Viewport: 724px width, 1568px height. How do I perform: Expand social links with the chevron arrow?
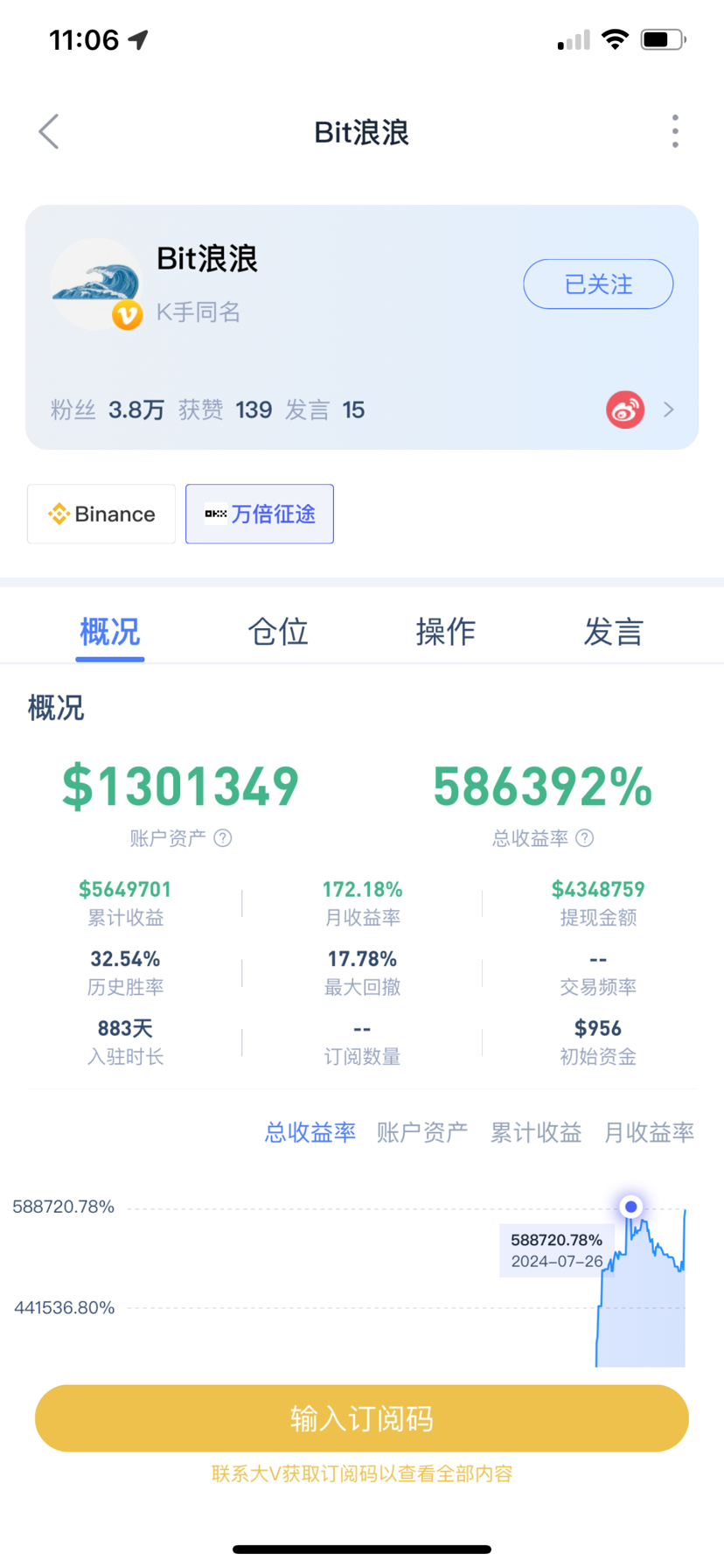669,409
